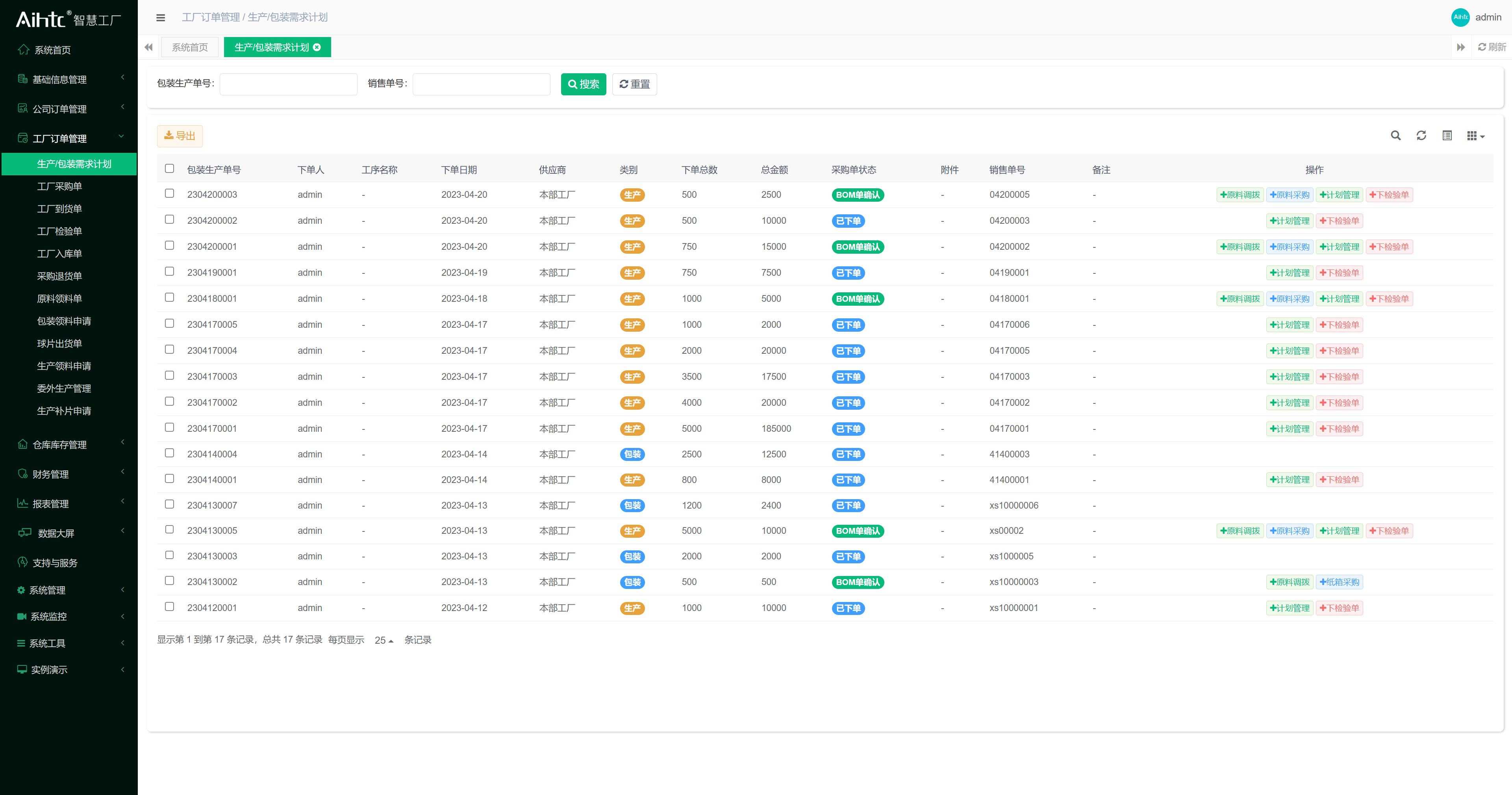Screen dimensions: 1512x795
Task: Select the row checkbox for 2304200003
Action: coord(170,194)
